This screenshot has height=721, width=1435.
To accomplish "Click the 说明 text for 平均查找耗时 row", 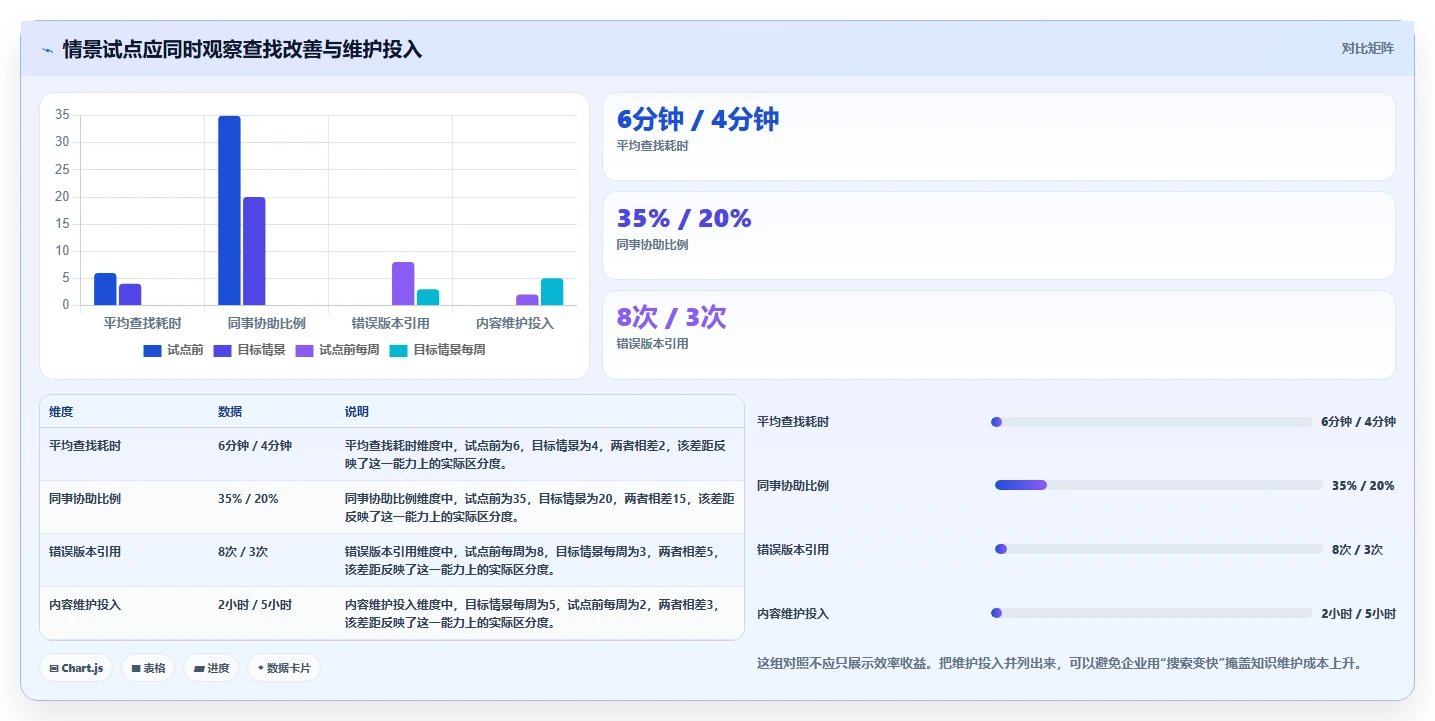I will click(535, 455).
